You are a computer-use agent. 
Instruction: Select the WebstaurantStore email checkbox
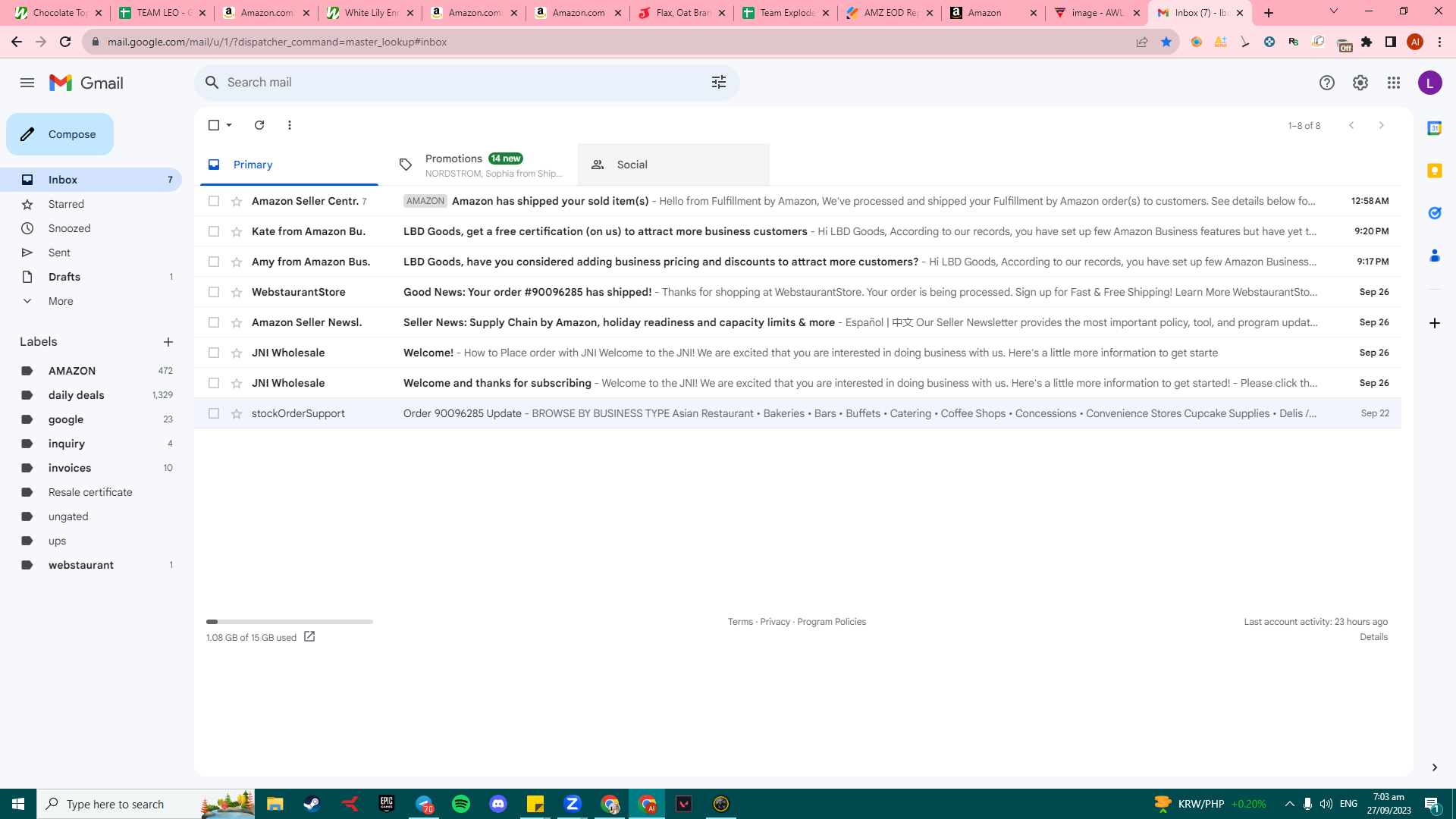coord(214,292)
